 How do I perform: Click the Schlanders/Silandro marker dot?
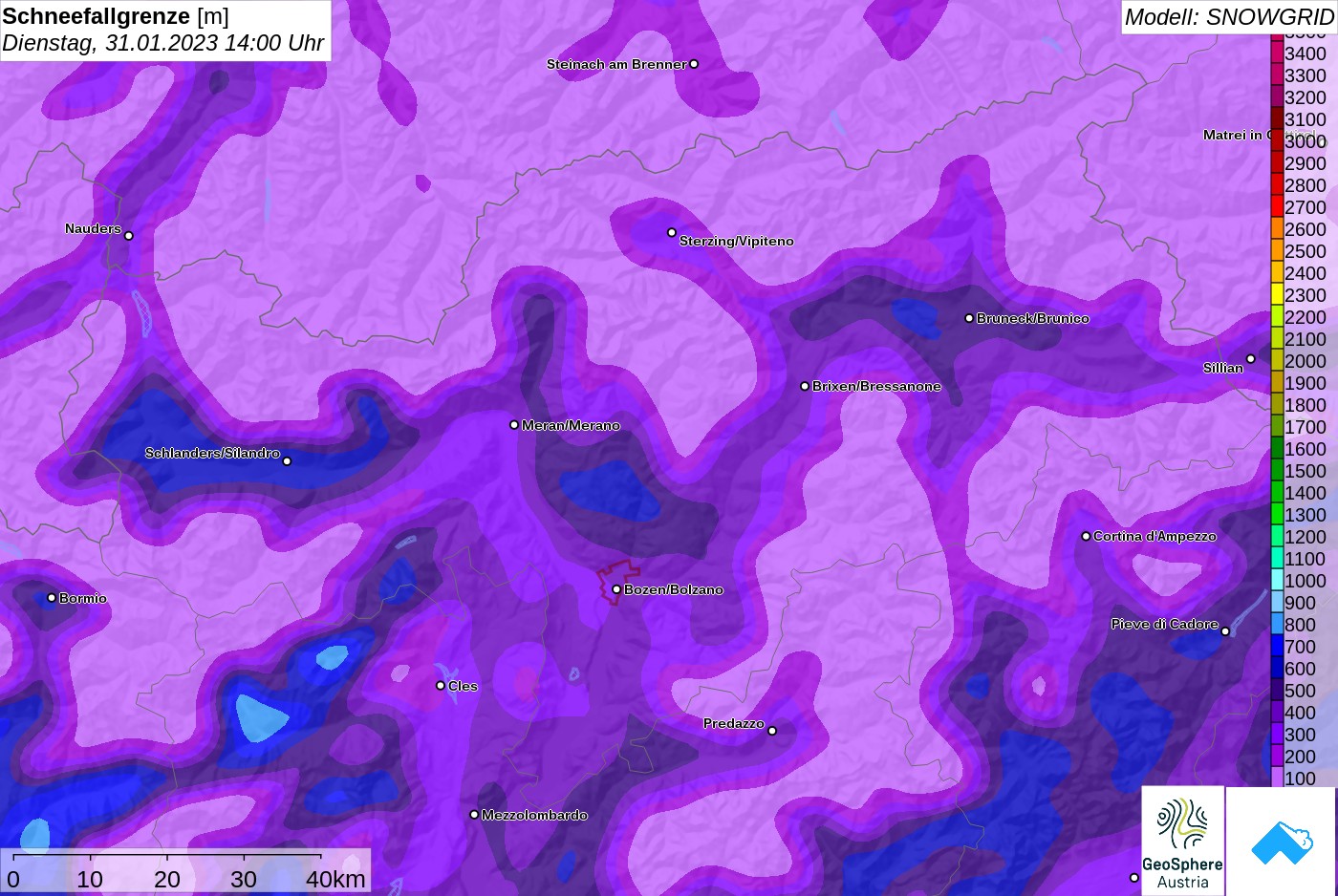click(287, 461)
